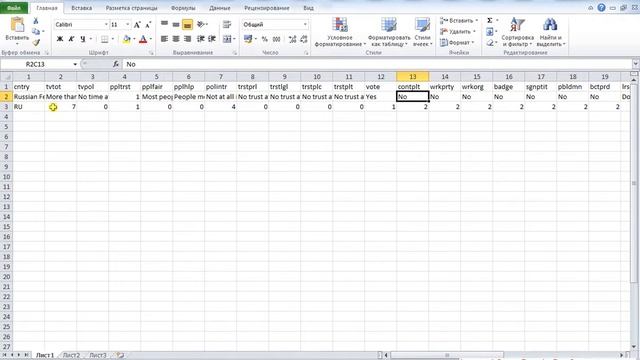Click the Merge and Center icon
The width and height of the screenshot is (640, 360).
[227, 39]
